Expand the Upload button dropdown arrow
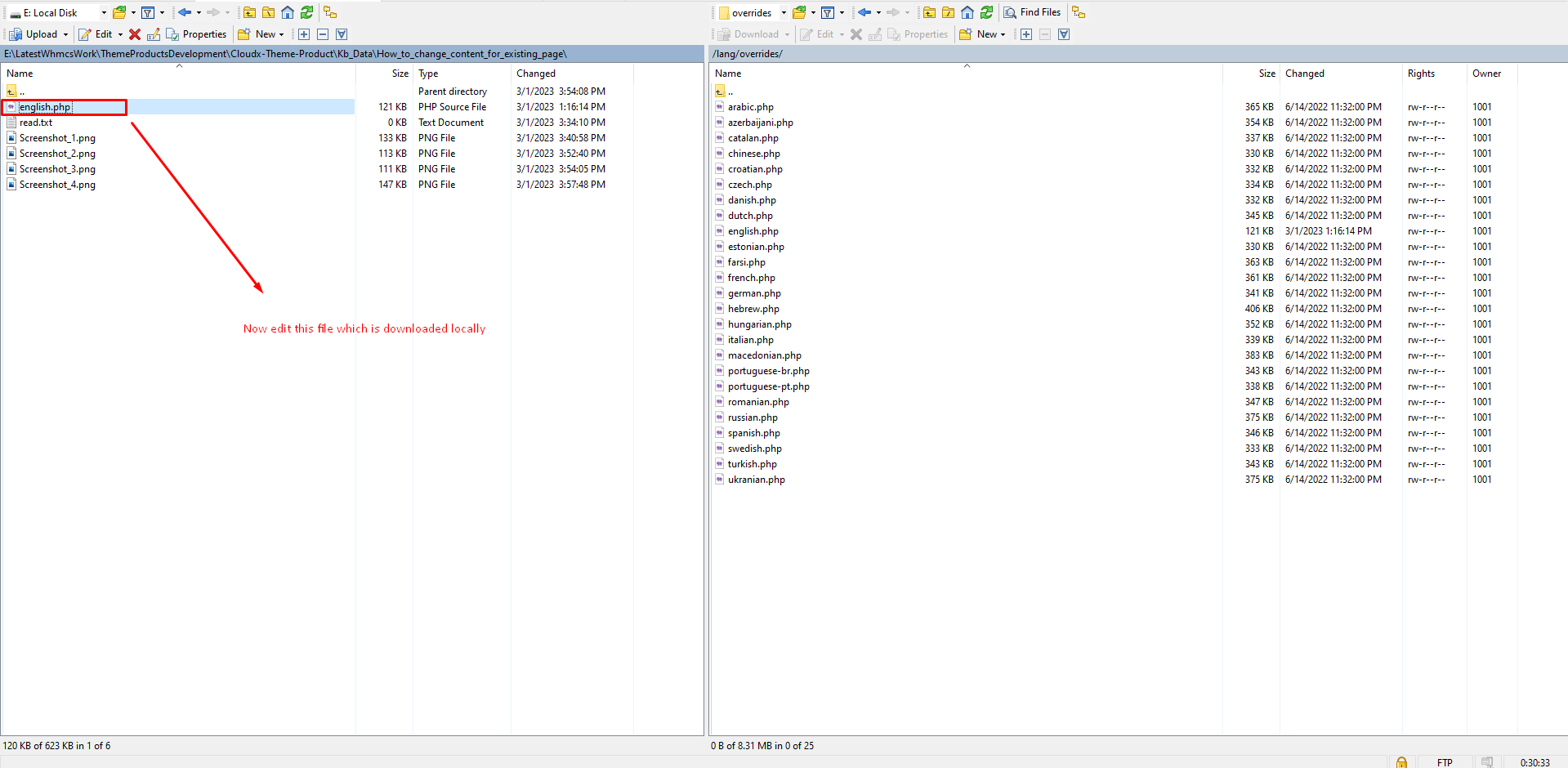 tap(66, 34)
